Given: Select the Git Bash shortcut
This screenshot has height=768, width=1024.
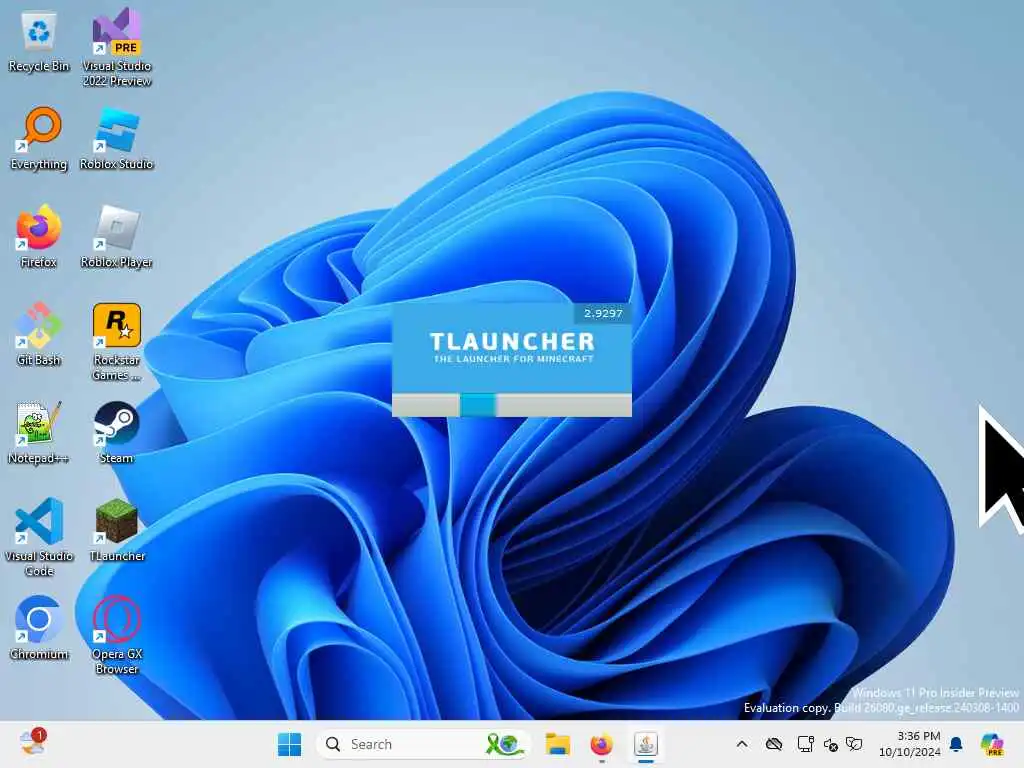Looking at the screenshot, I should (39, 334).
